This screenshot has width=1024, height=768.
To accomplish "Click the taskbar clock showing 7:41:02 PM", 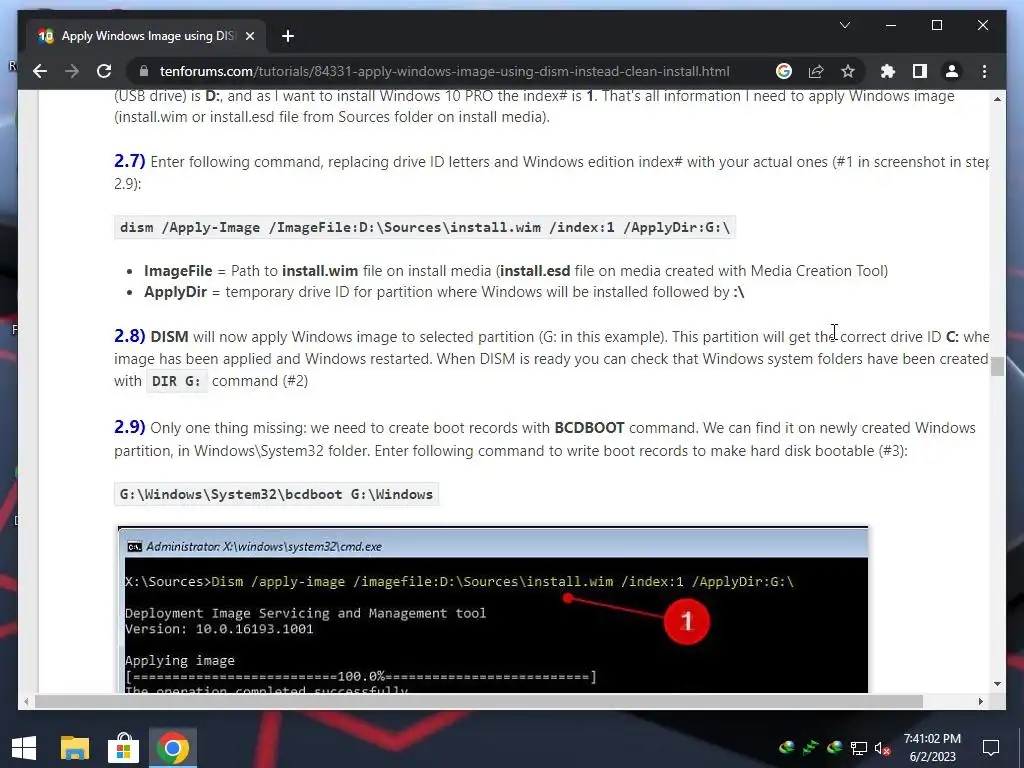I will point(932,748).
